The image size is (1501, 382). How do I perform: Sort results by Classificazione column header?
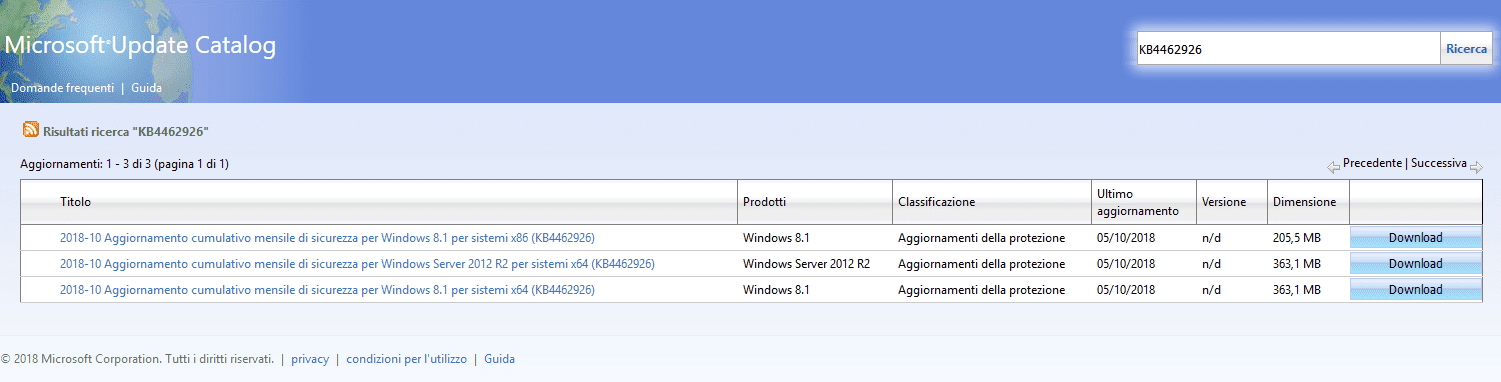click(936, 202)
